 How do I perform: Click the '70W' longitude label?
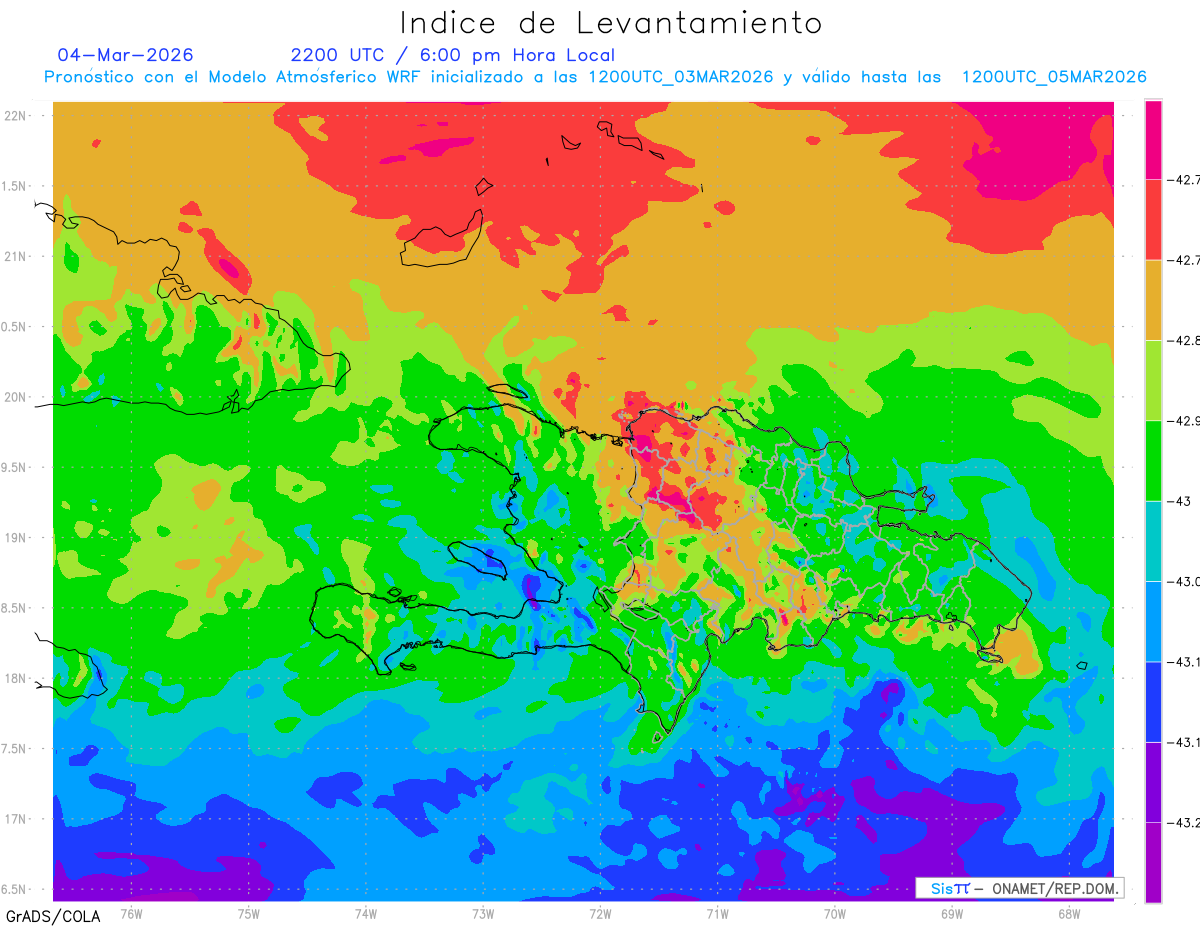click(x=835, y=913)
